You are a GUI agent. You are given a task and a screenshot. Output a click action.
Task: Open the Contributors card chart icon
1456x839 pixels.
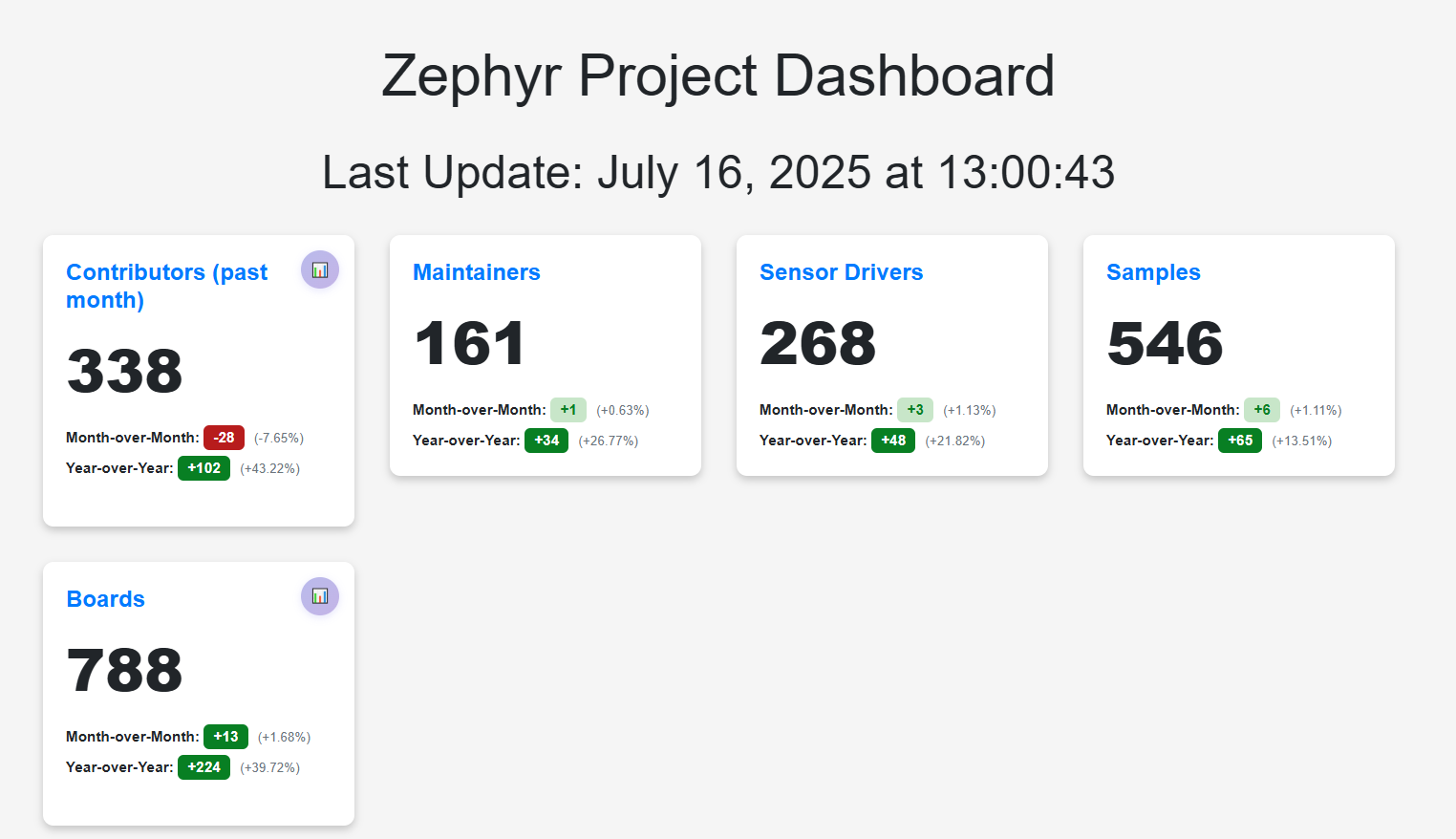click(x=320, y=269)
